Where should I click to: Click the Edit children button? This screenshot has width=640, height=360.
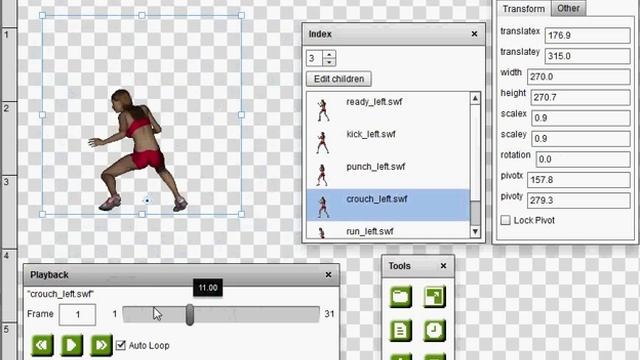point(339,79)
